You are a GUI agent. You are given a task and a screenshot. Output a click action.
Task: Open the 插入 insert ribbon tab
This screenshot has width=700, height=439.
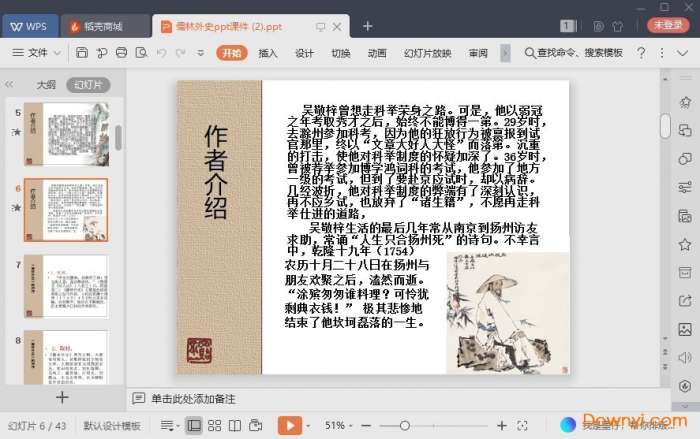[x=268, y=53]
